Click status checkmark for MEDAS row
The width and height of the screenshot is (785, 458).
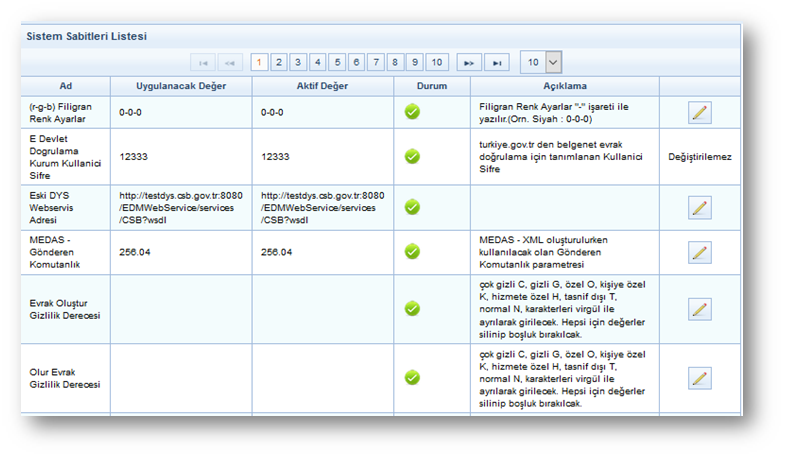pos(412,251)
